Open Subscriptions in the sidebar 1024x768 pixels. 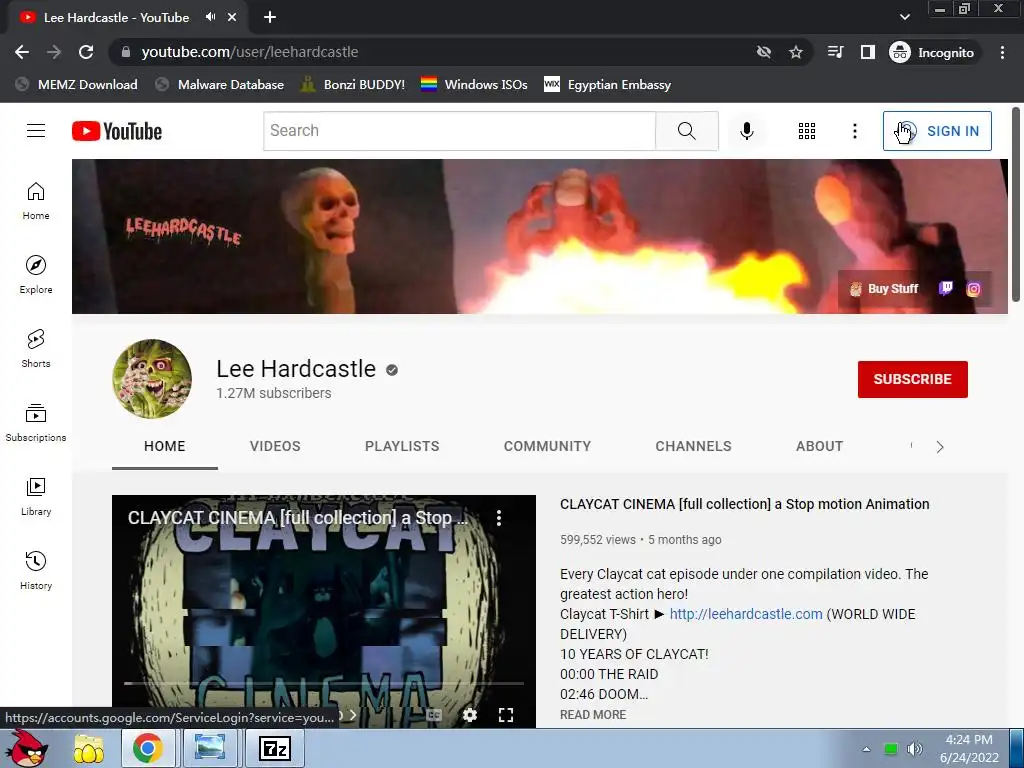(x=36, y=423)
